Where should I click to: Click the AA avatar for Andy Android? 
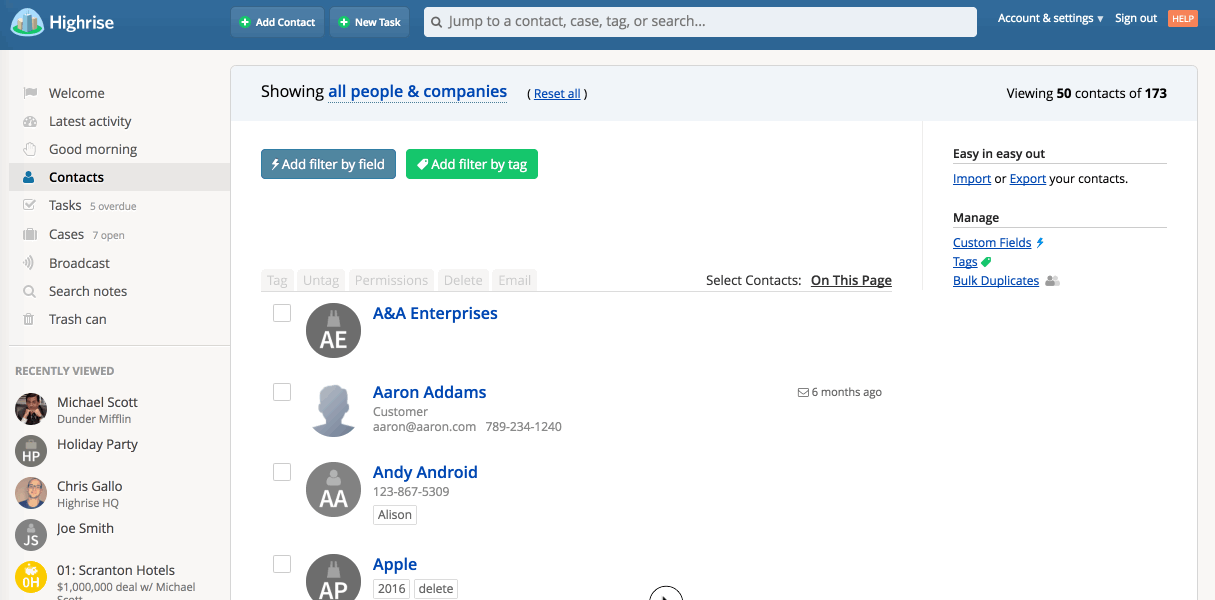[333, 489]
